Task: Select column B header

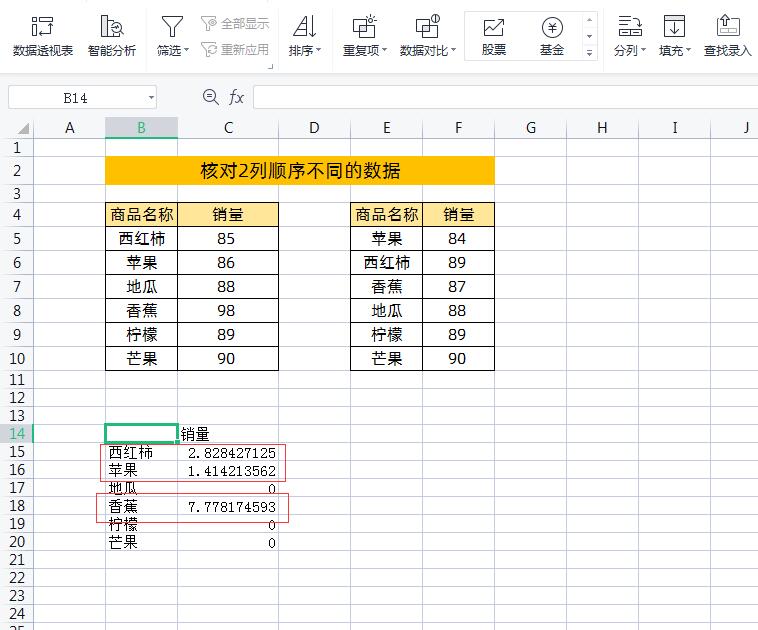Action: click(x=141, y=128)
